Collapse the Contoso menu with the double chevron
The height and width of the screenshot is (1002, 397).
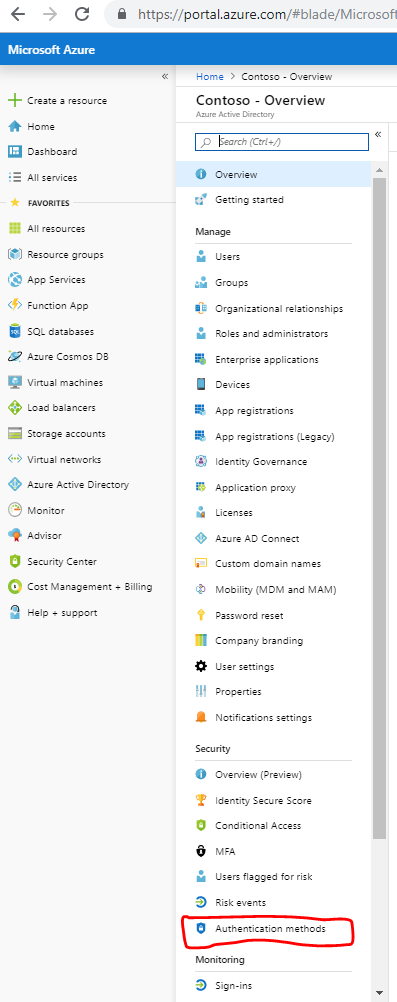[378, 134]
